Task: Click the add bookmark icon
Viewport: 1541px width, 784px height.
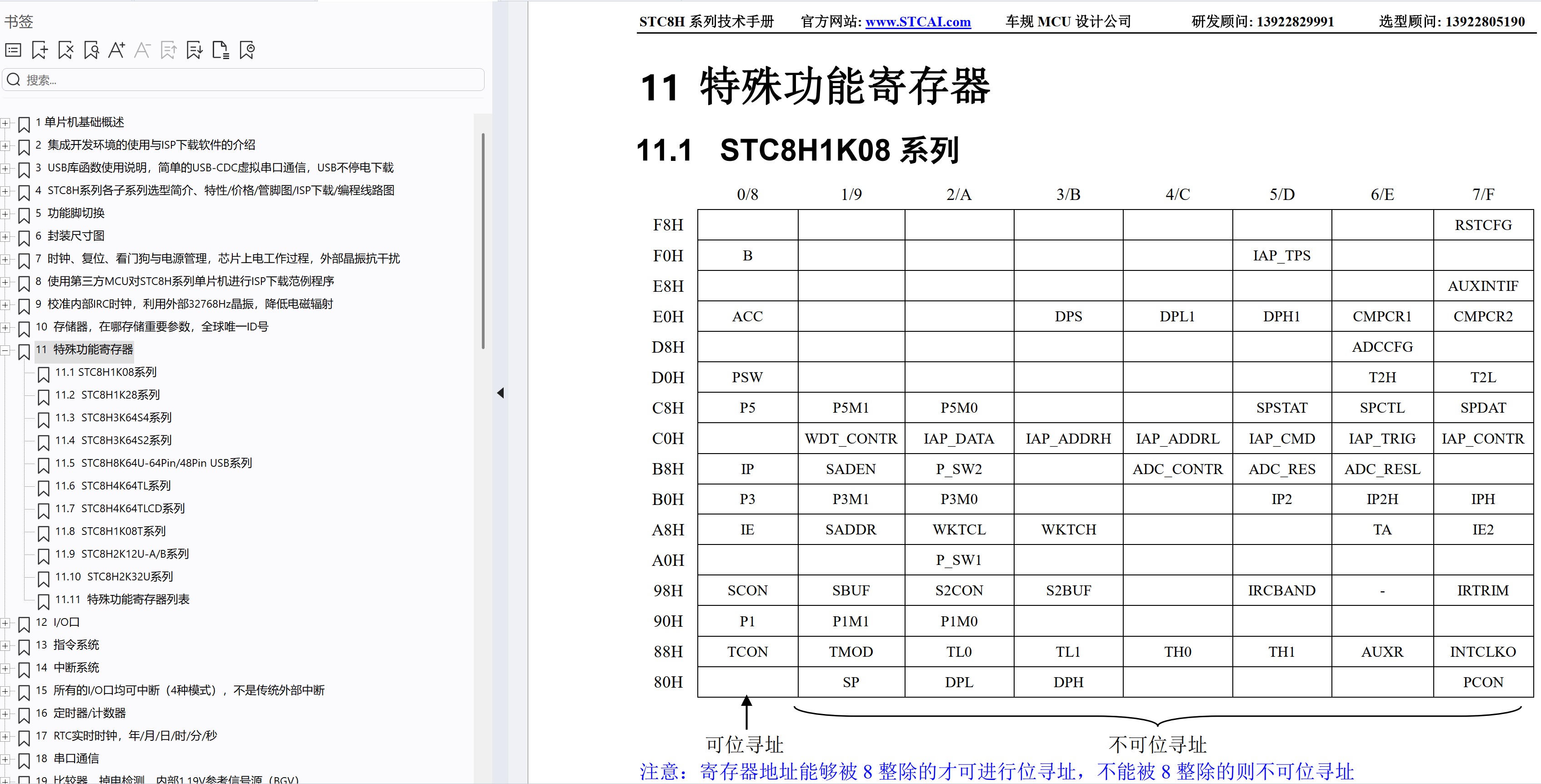Action: tap(40, 50)
